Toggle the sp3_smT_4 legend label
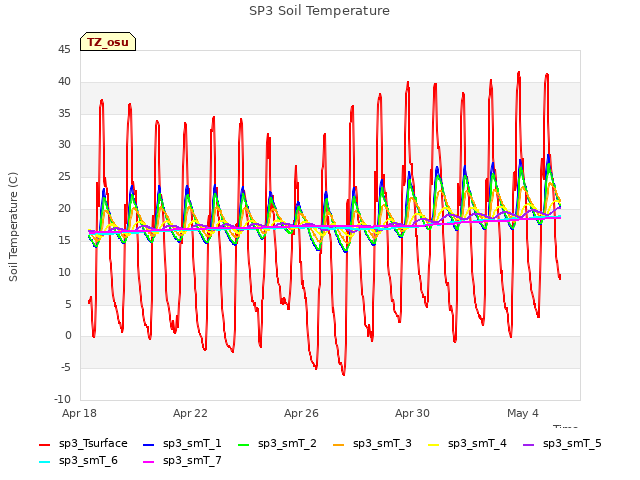640x480 pixels. (477, 444)
